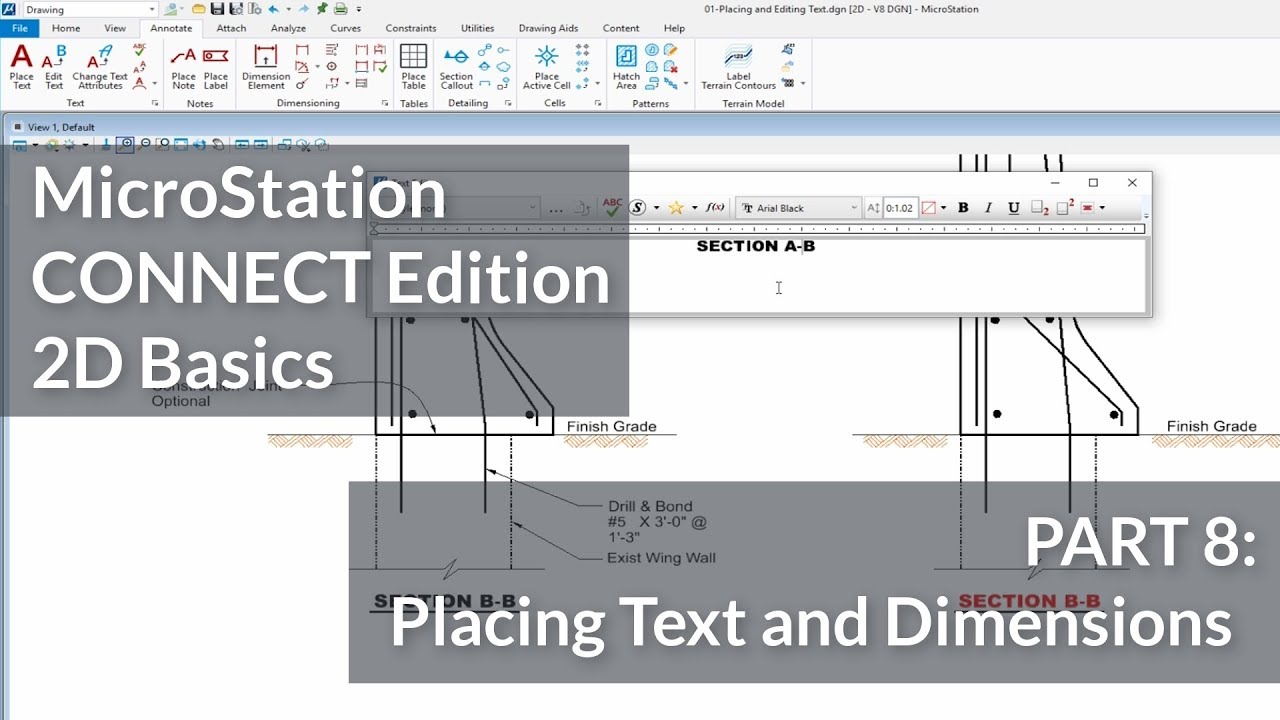Click the Zoom Out view tool
This screenshot has height=720, width=1280.
144,144
